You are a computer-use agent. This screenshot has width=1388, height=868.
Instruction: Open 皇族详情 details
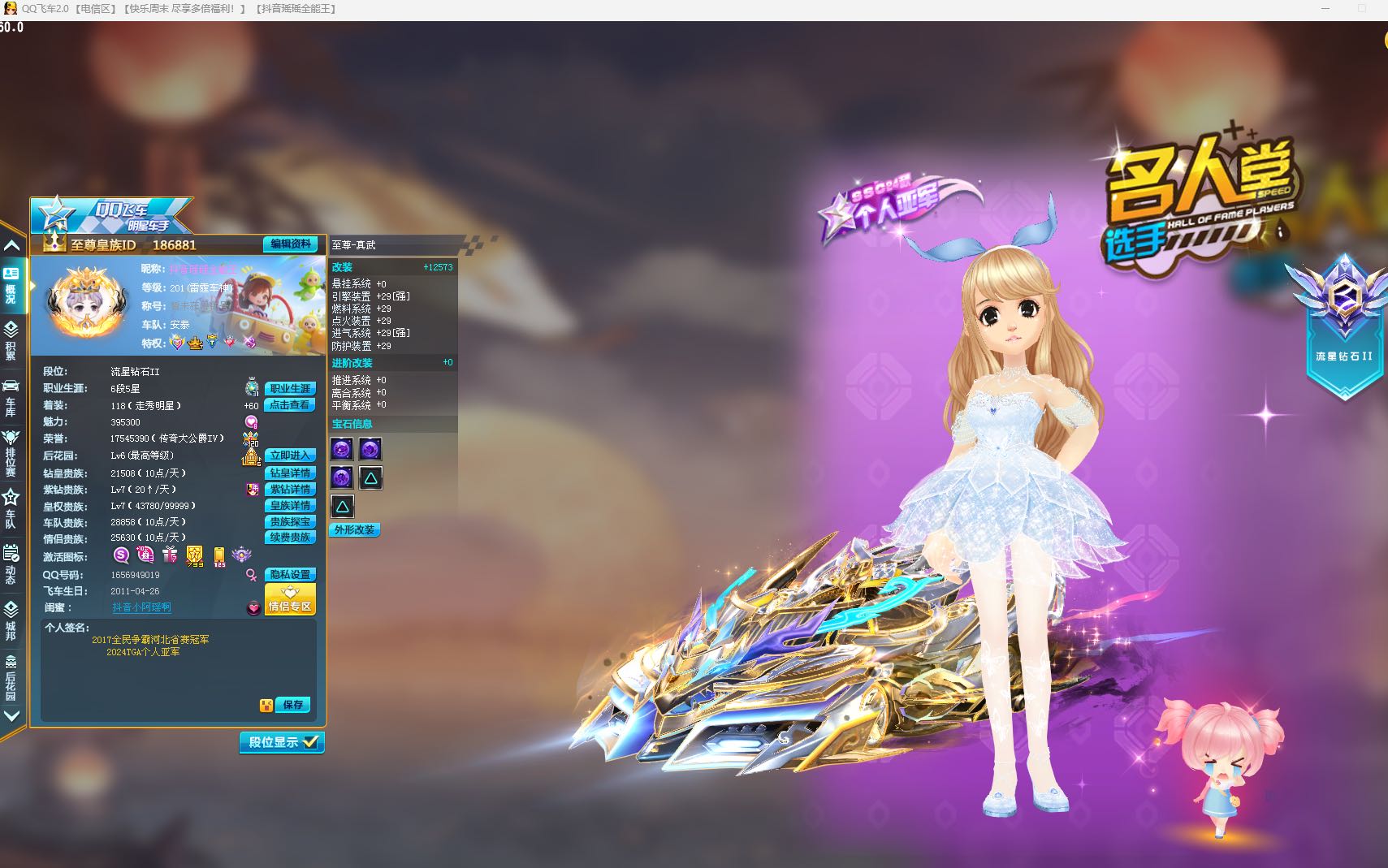point(290,505)
